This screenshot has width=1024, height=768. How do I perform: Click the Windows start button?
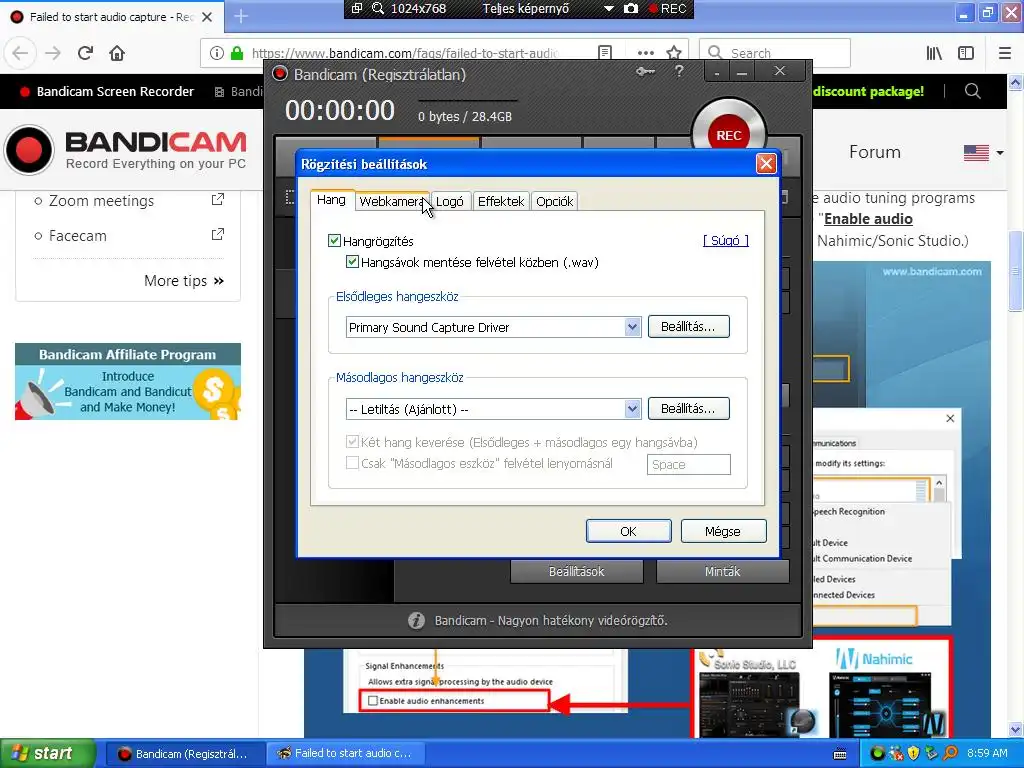pos(48,753)
